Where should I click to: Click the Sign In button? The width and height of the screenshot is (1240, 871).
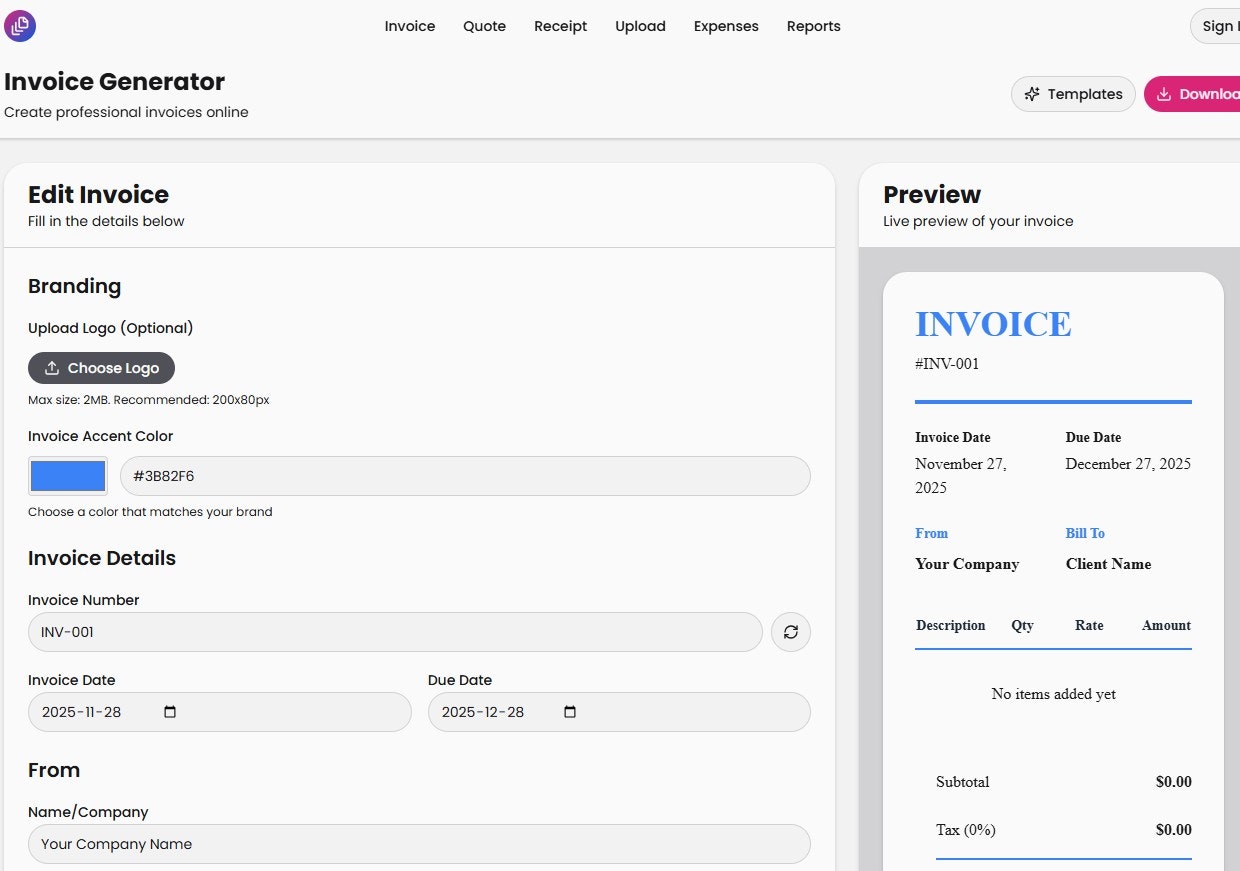tap(1215, 26)
